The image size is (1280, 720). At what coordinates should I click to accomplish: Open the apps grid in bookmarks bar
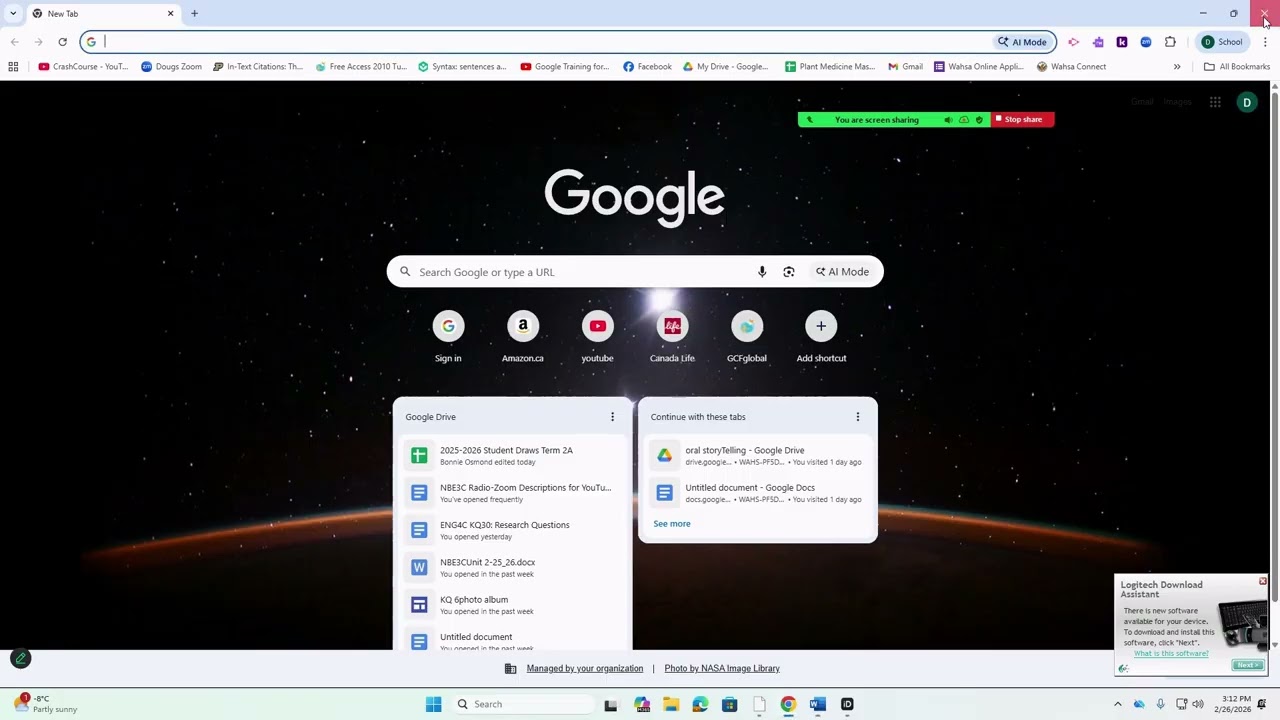pos(13,67)
